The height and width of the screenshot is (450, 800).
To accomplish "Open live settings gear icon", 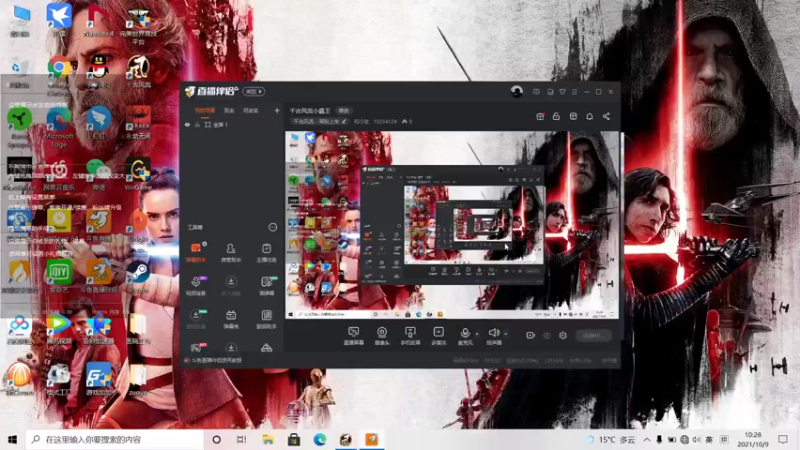I will (x=563, y=335).
